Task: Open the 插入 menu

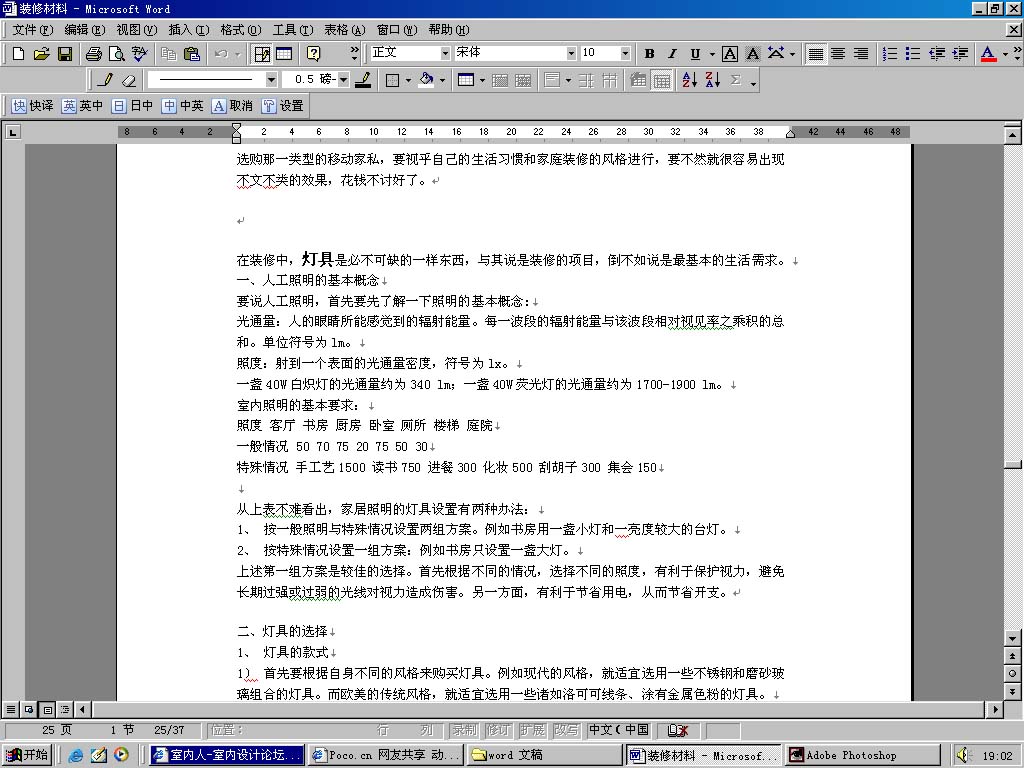Action: point(189,29)
